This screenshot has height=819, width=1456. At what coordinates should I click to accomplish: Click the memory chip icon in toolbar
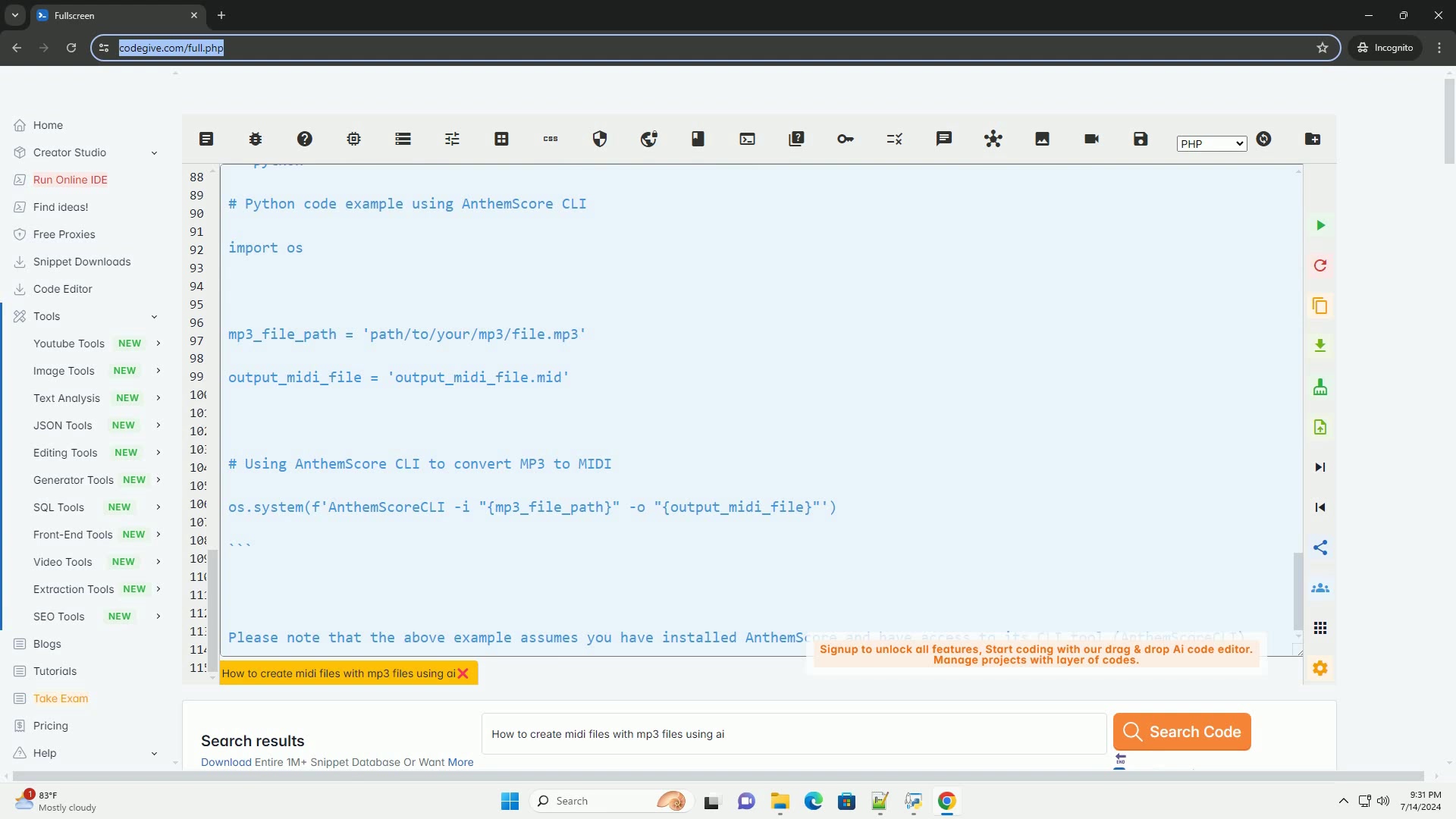pyautogui.click(x=354, y=139)
